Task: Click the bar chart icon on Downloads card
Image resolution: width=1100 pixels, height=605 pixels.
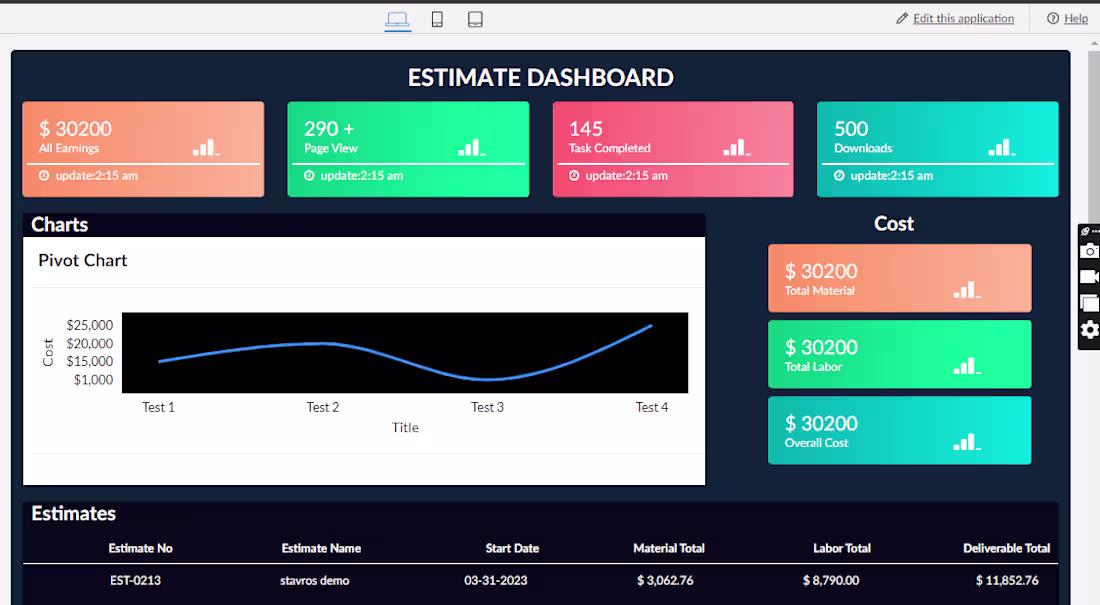Action: coord(999,146)
